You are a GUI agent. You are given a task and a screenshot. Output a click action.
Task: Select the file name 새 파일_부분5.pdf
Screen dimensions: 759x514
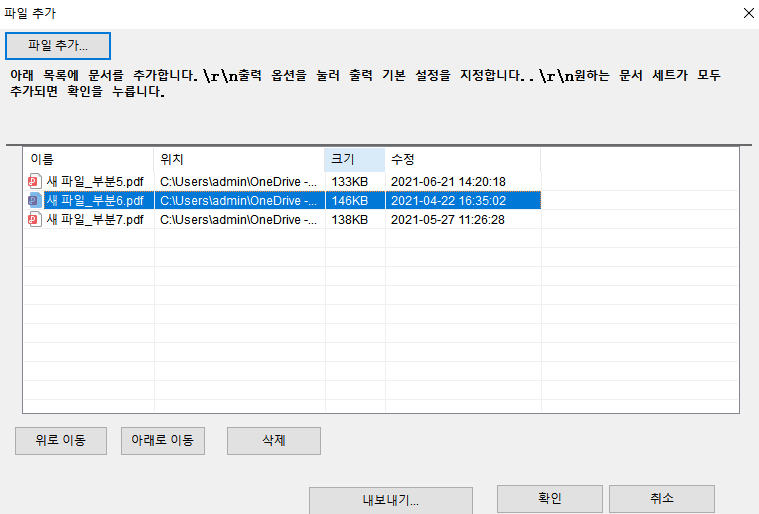tap(95, 181)
